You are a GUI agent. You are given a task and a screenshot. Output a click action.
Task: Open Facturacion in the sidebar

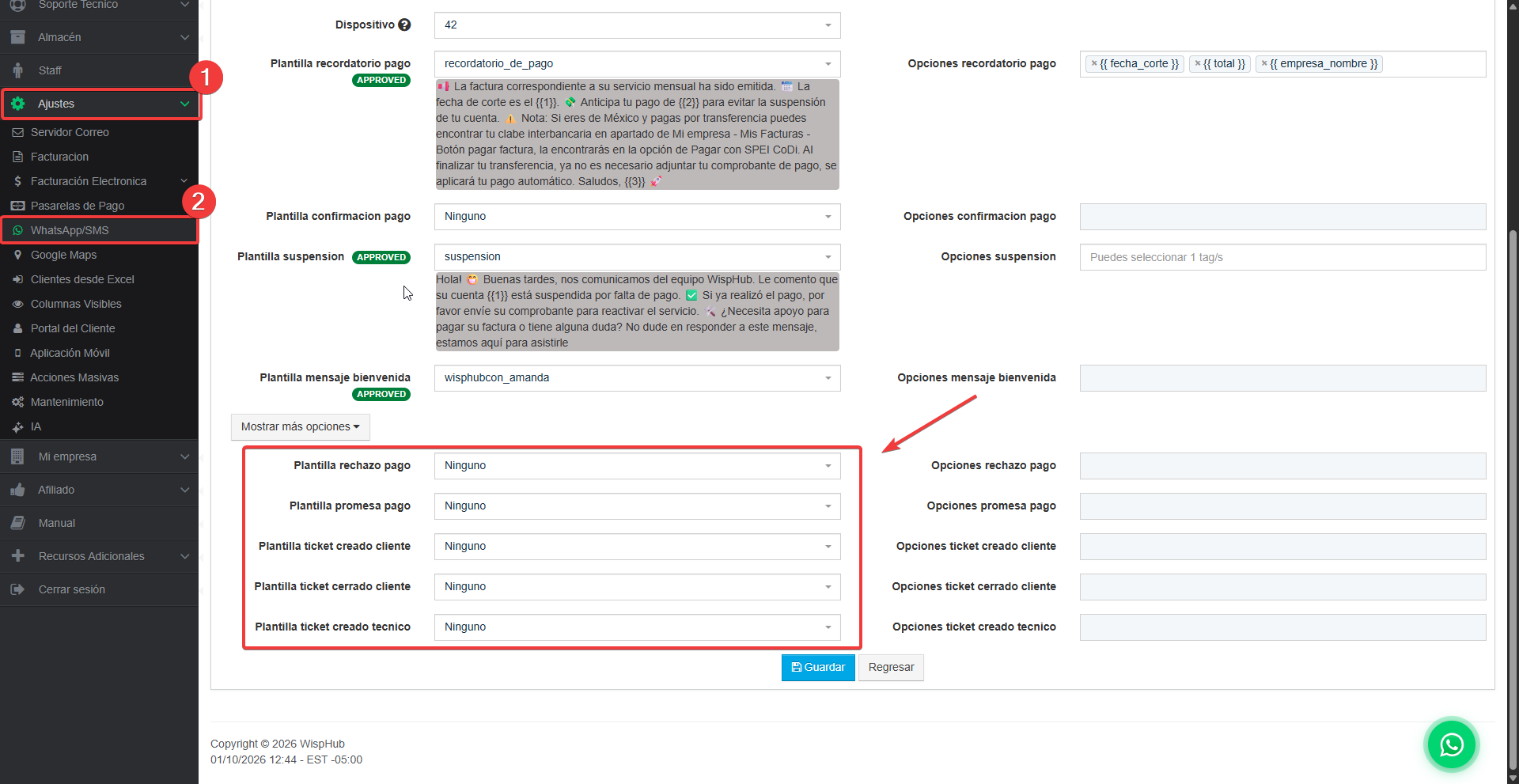(99, 157)
